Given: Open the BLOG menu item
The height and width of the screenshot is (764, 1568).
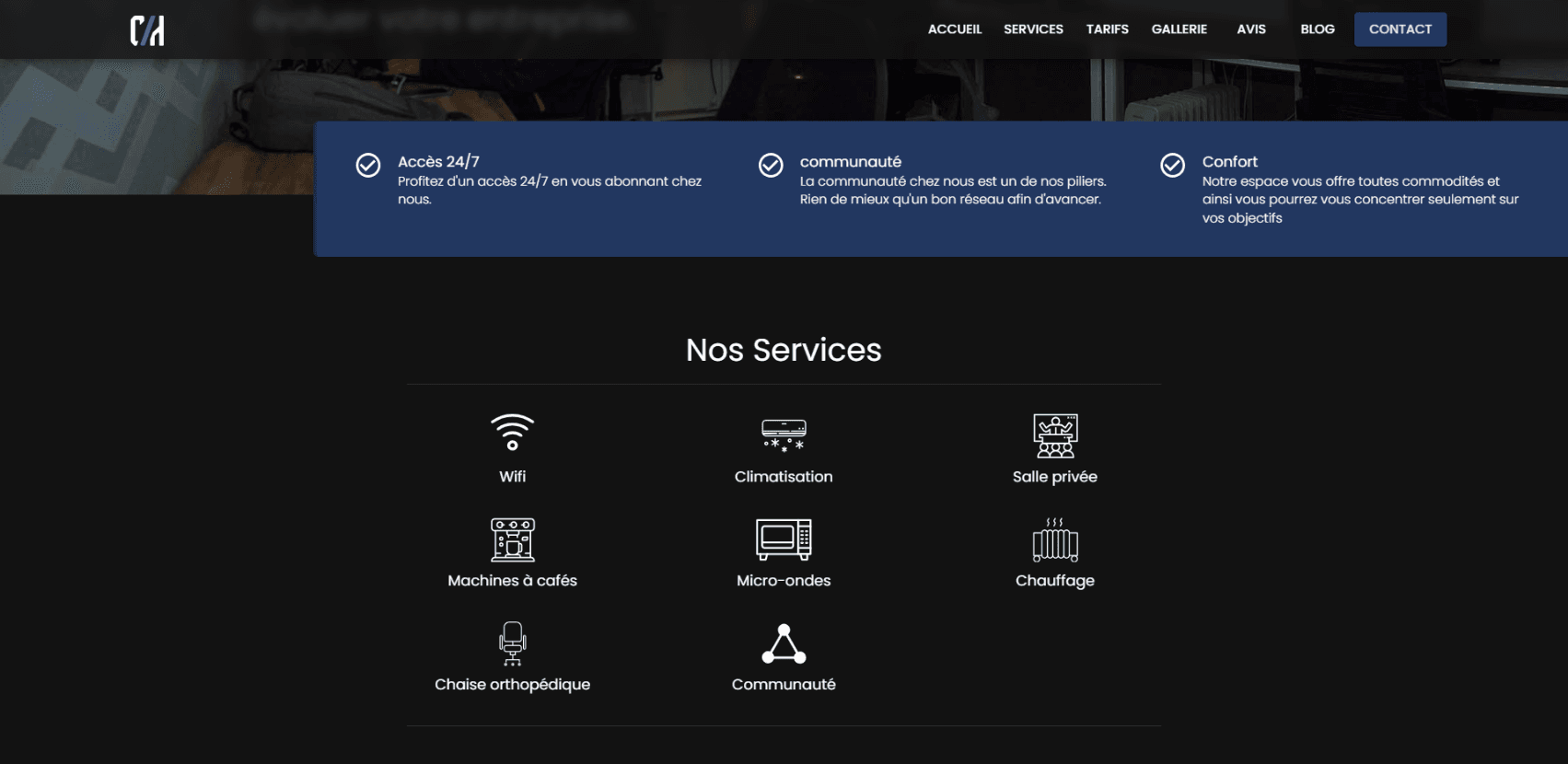Looking at the screenshot, I should click(x=1318, y=29).
